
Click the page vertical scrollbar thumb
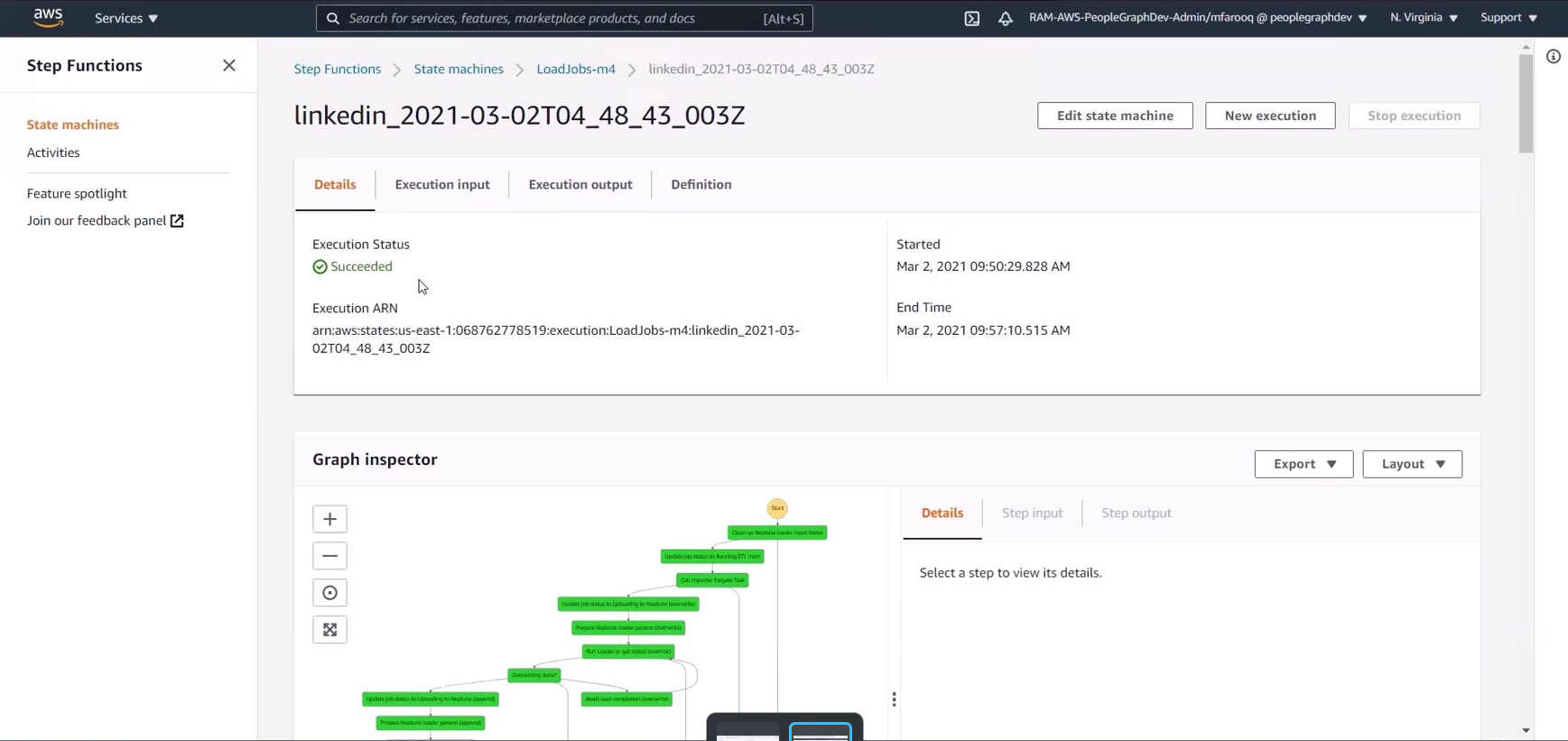click(1526, 104)
